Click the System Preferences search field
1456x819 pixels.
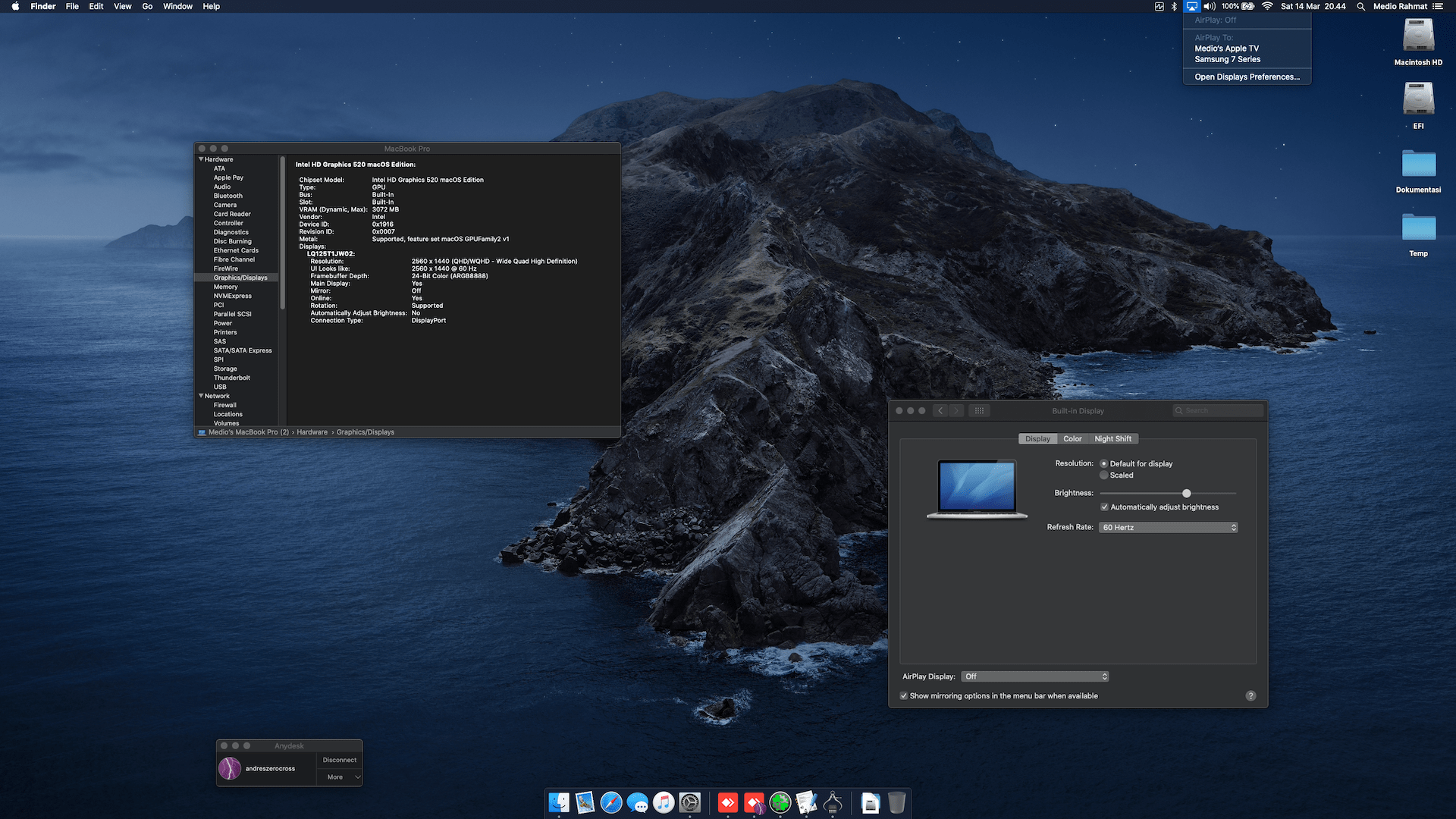point(1218,410)
